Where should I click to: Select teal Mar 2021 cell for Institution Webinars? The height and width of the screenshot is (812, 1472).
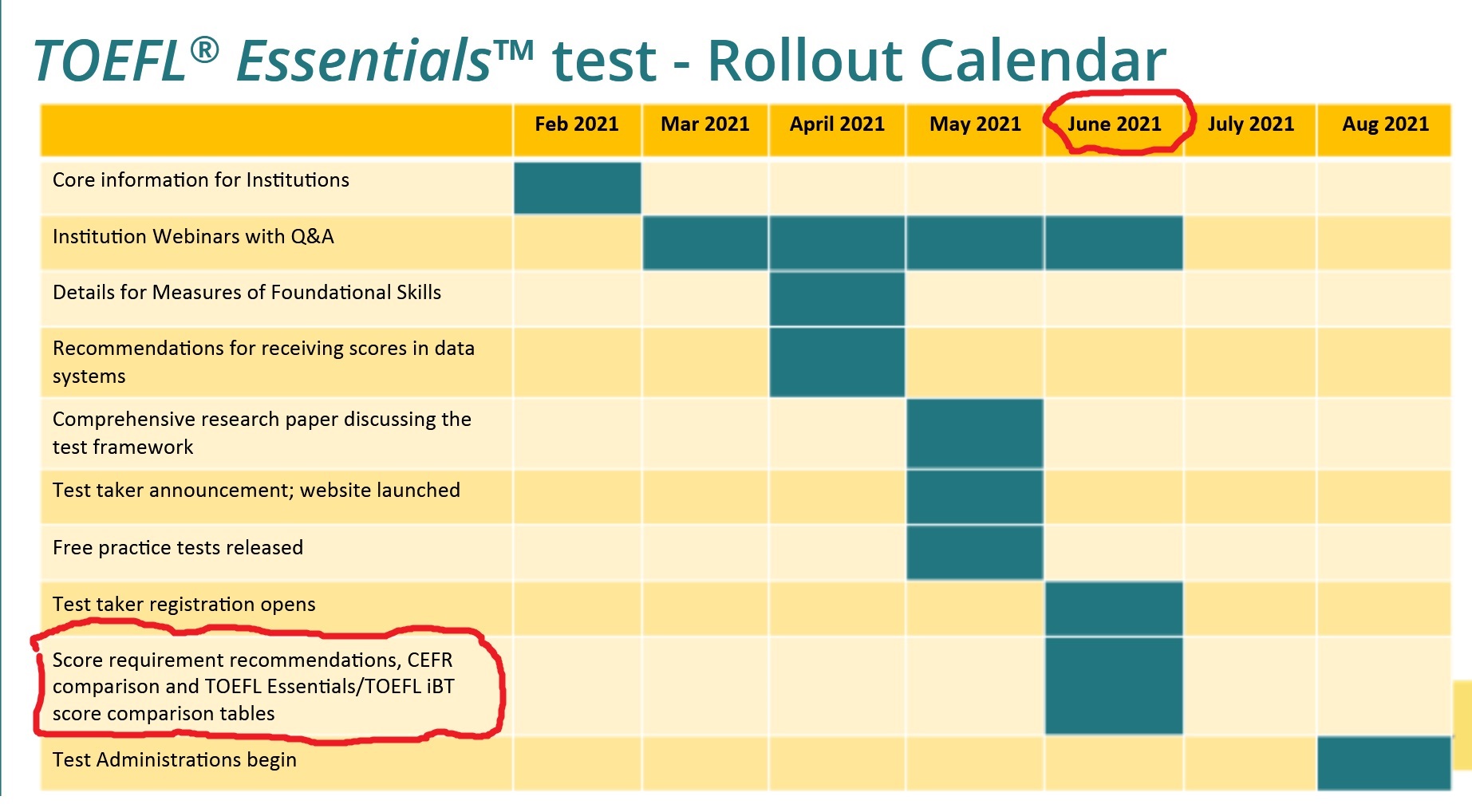pyautogui.click(x=705, y=242)
